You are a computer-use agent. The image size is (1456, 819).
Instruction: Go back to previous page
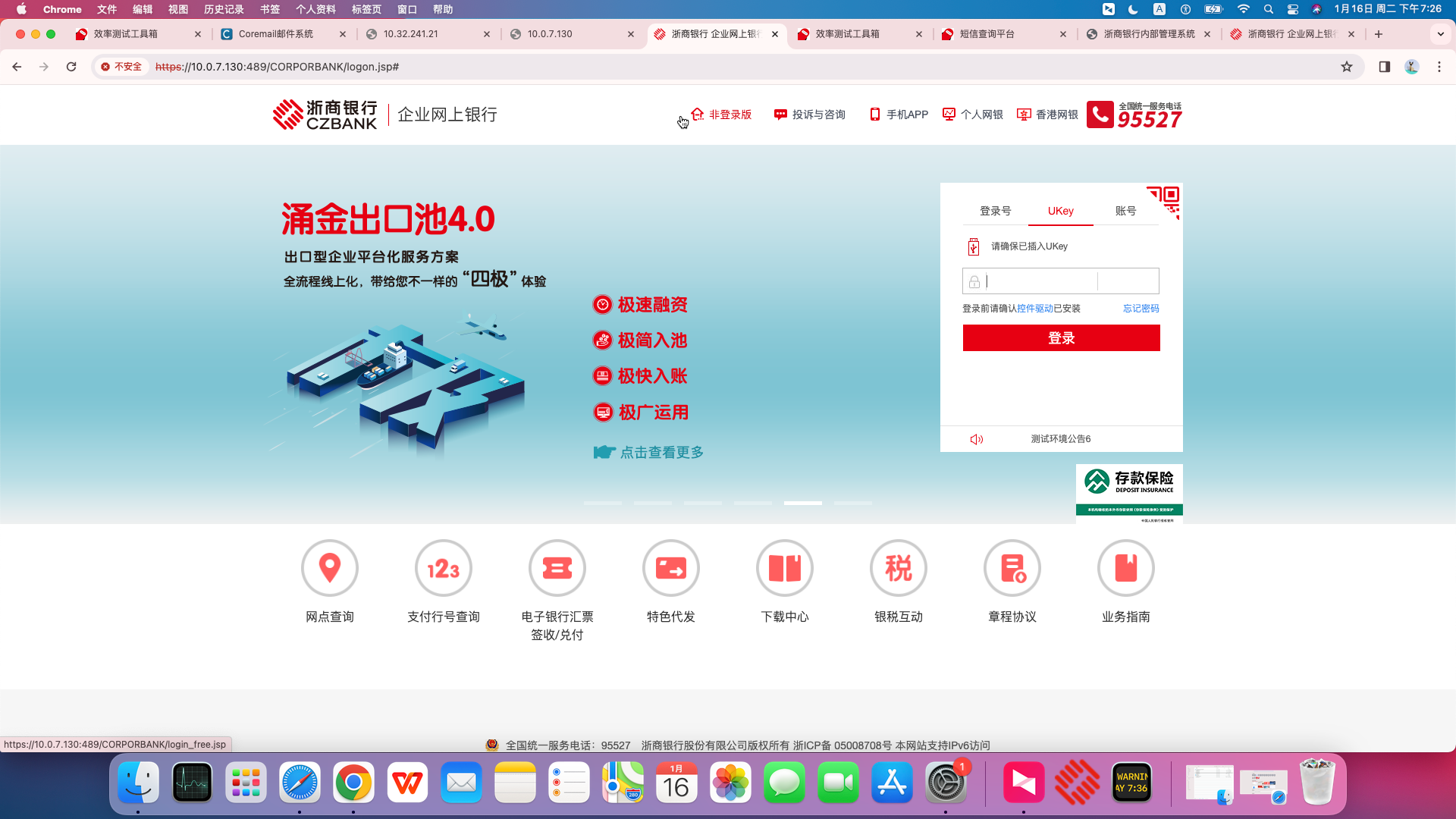click(17, 67)
